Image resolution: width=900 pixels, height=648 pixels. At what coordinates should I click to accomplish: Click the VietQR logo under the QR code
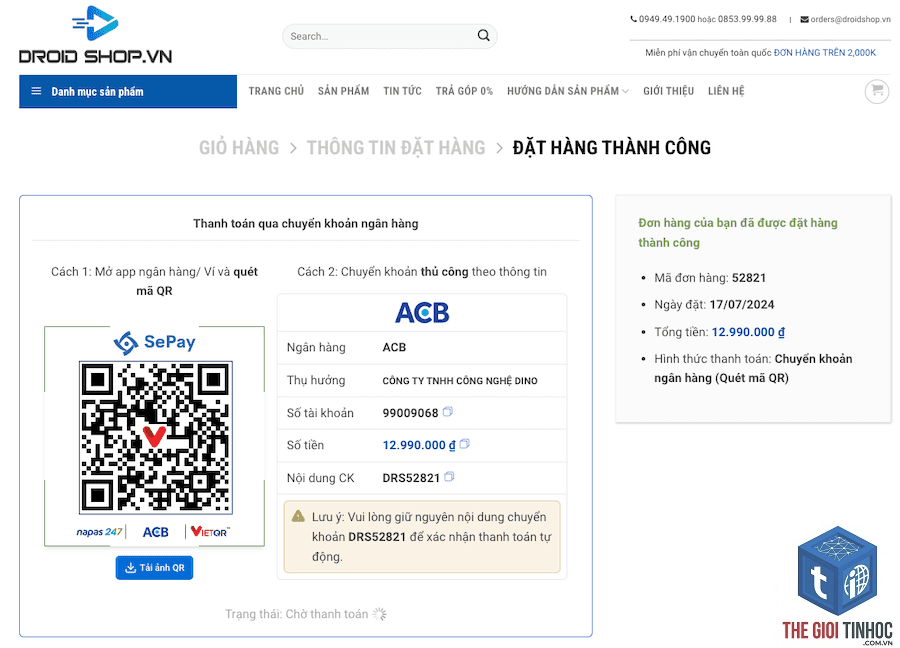tap(210, 532)
